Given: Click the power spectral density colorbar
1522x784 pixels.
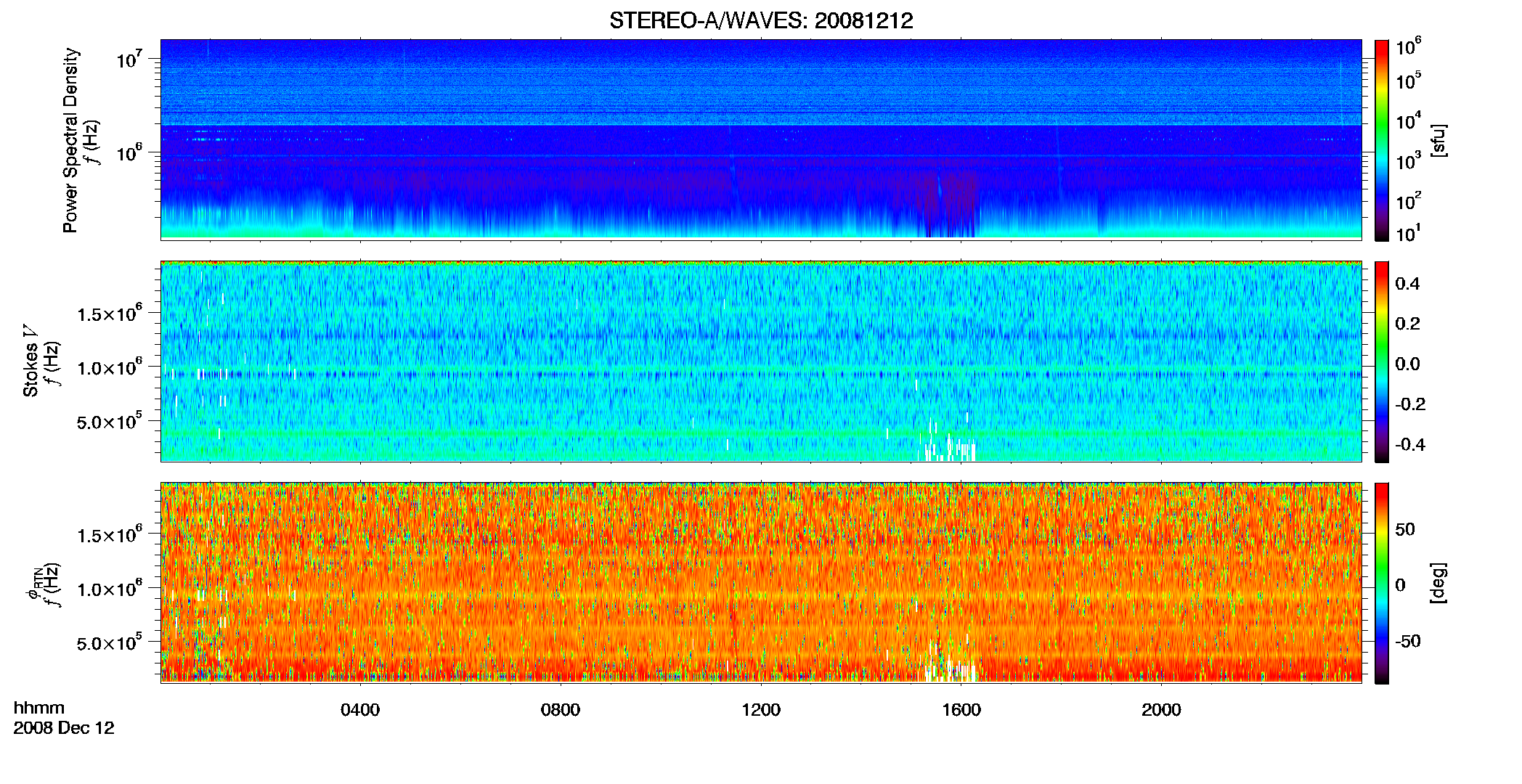Looking at the screenshot, I should pyautogui.click(x=1382, y=140).
